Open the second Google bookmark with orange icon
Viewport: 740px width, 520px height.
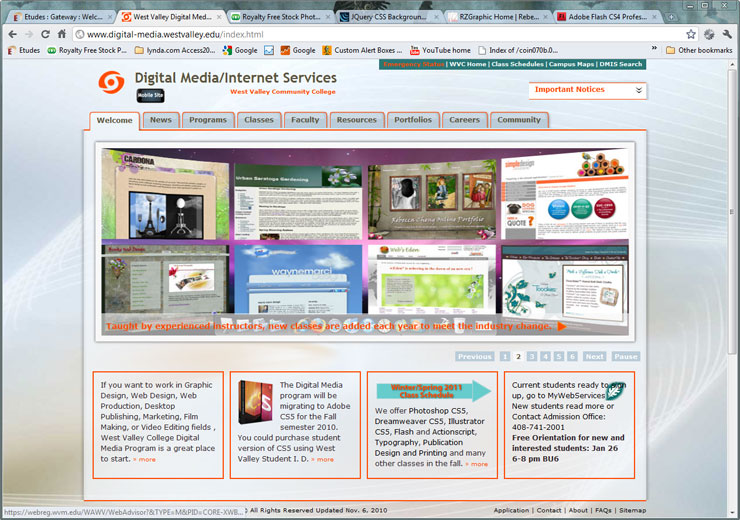click(298, 50)
